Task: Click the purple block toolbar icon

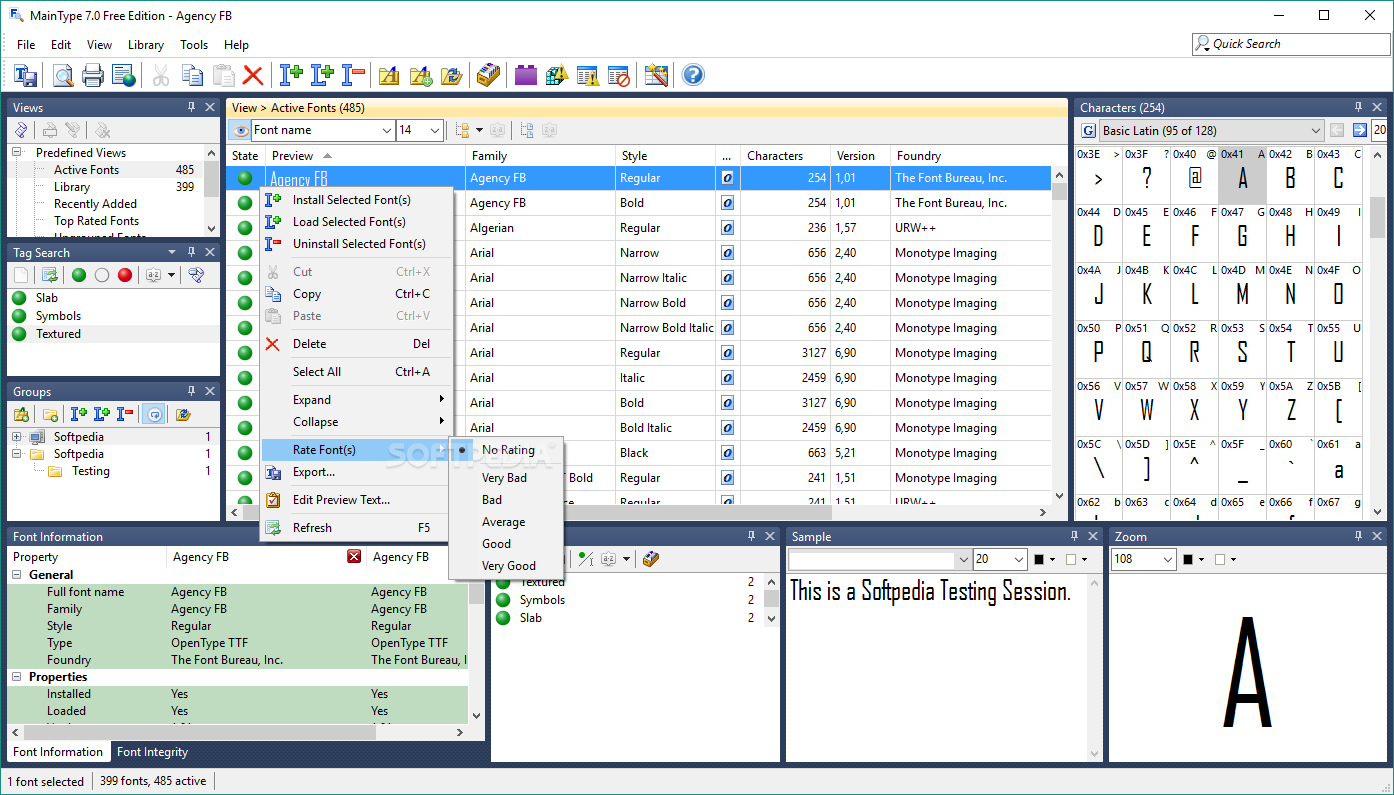Action: click(x=526, y=75)
